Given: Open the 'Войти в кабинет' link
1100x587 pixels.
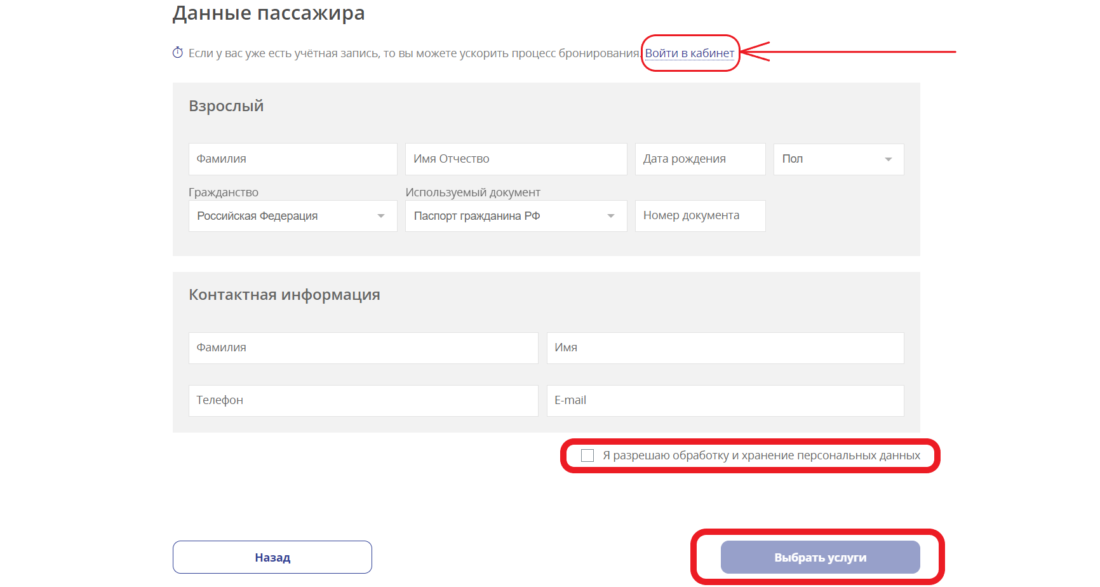Looking at the screenshot, I should point(689,52).
